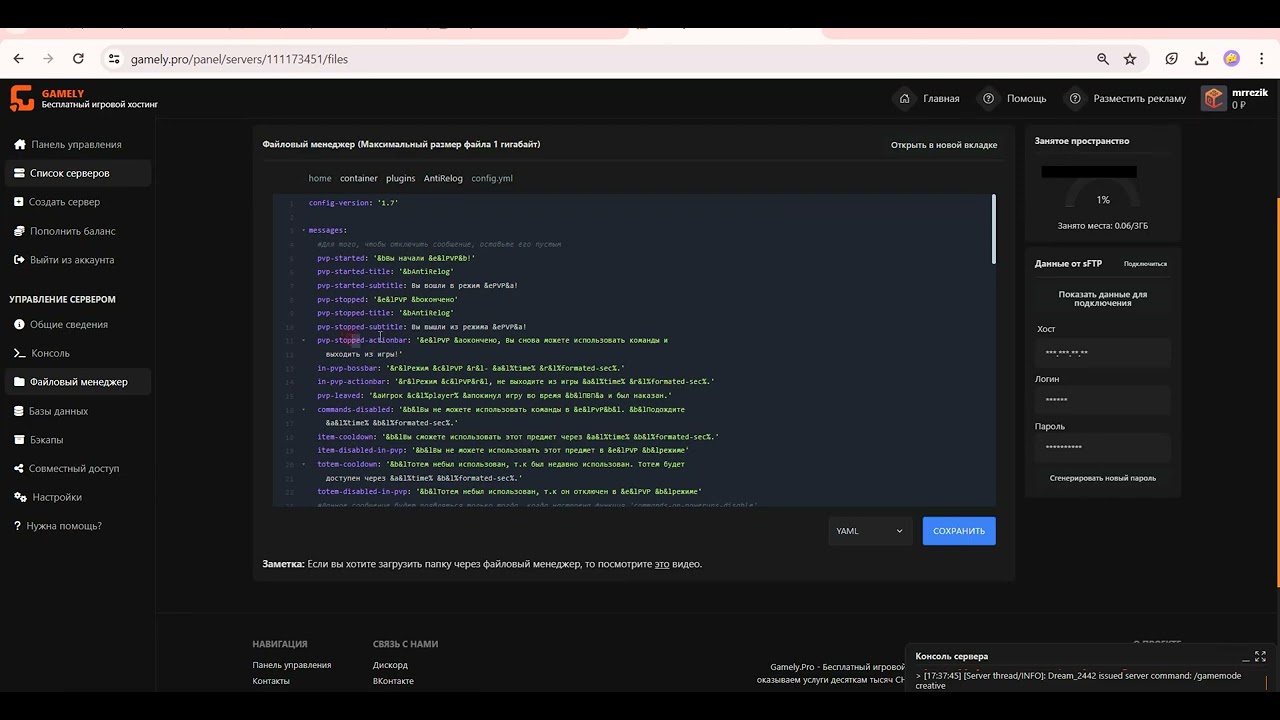This screenshot has height=720, width=1280.
Task: Minimize the Консоль сервера panel
Action: (x=1246, y=657)
